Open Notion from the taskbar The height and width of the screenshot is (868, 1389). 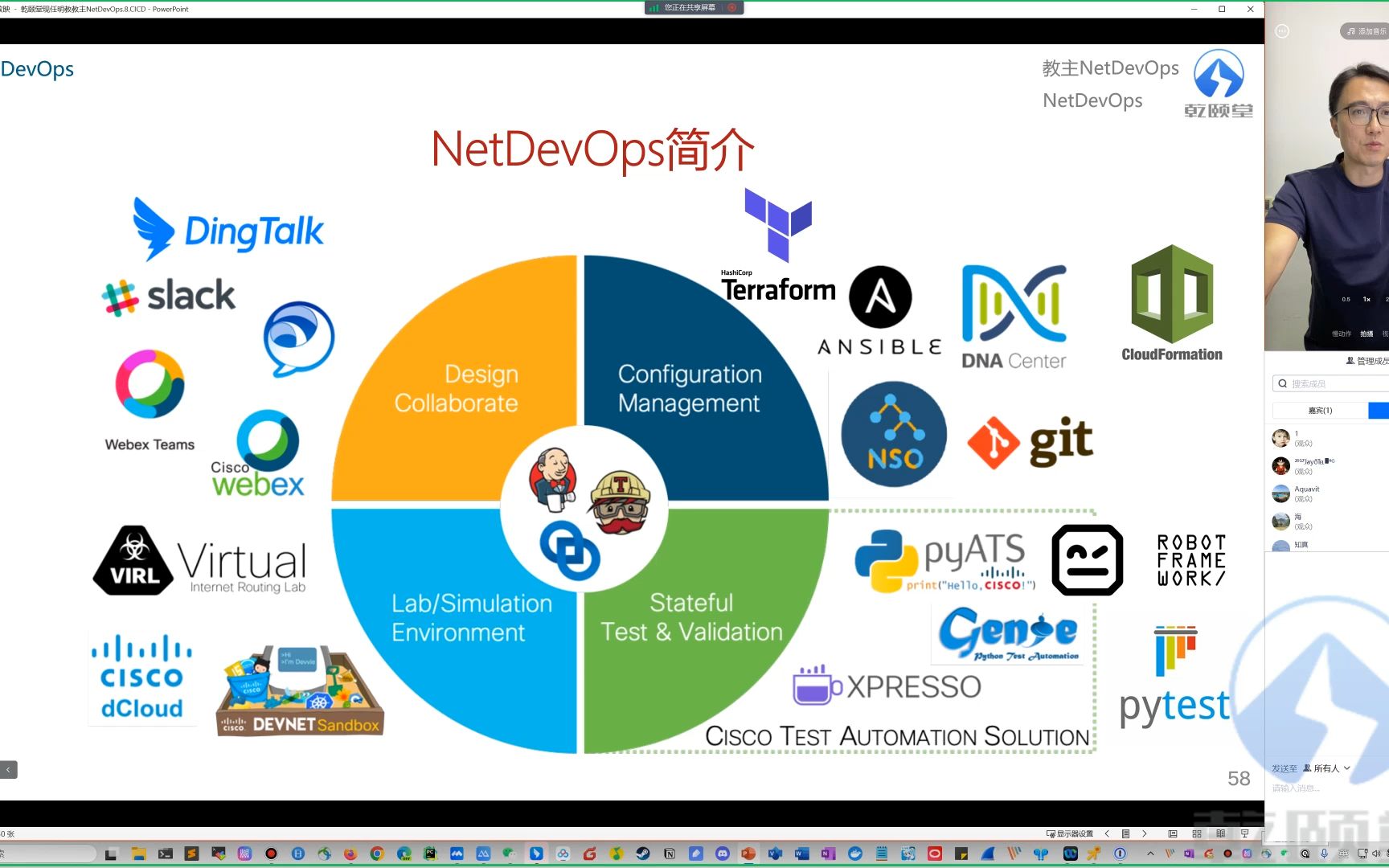[x=670, y=854]
